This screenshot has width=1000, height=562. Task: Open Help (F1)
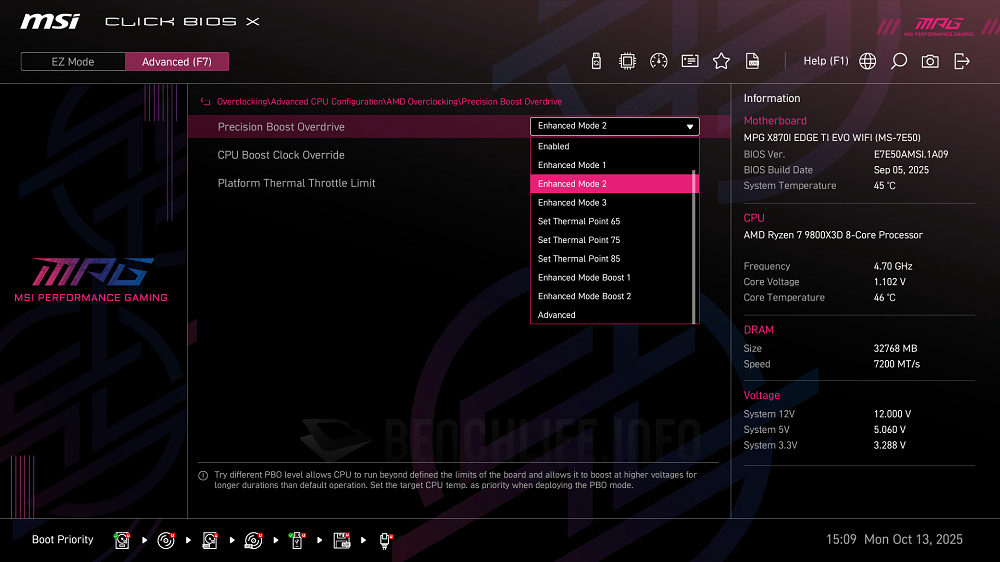pyautogui.click(x=825, y=61)
